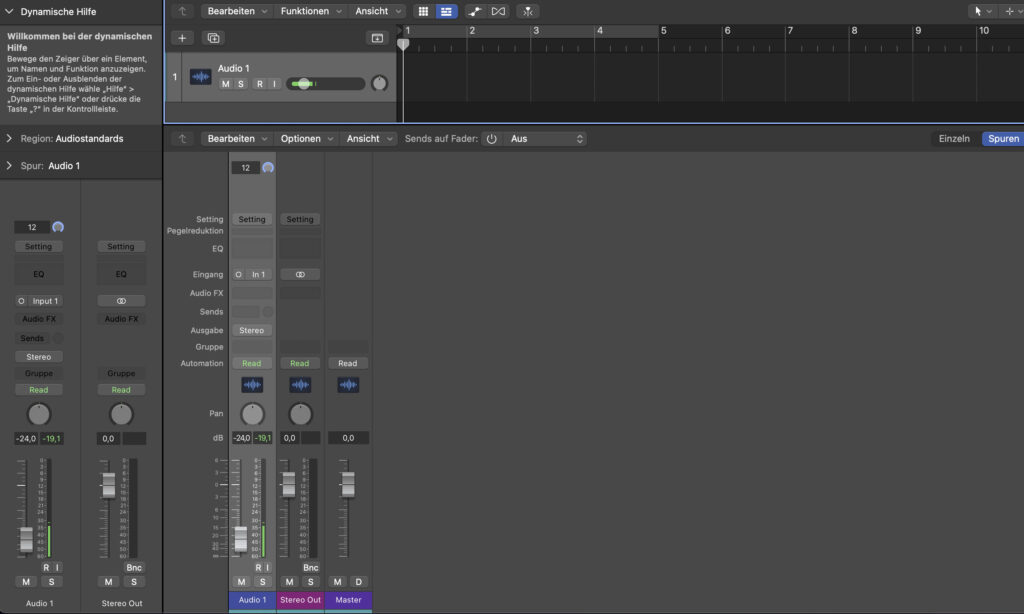Open the Funktionen dropdown in tracks area
Viewport: 1024px width, 614px height.
(311, 11)
